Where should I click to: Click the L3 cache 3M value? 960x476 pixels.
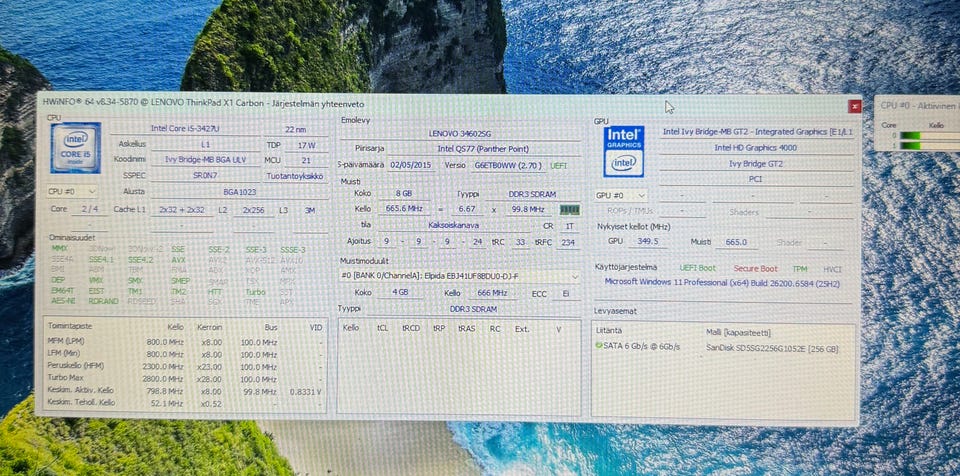tap(310, 210)
